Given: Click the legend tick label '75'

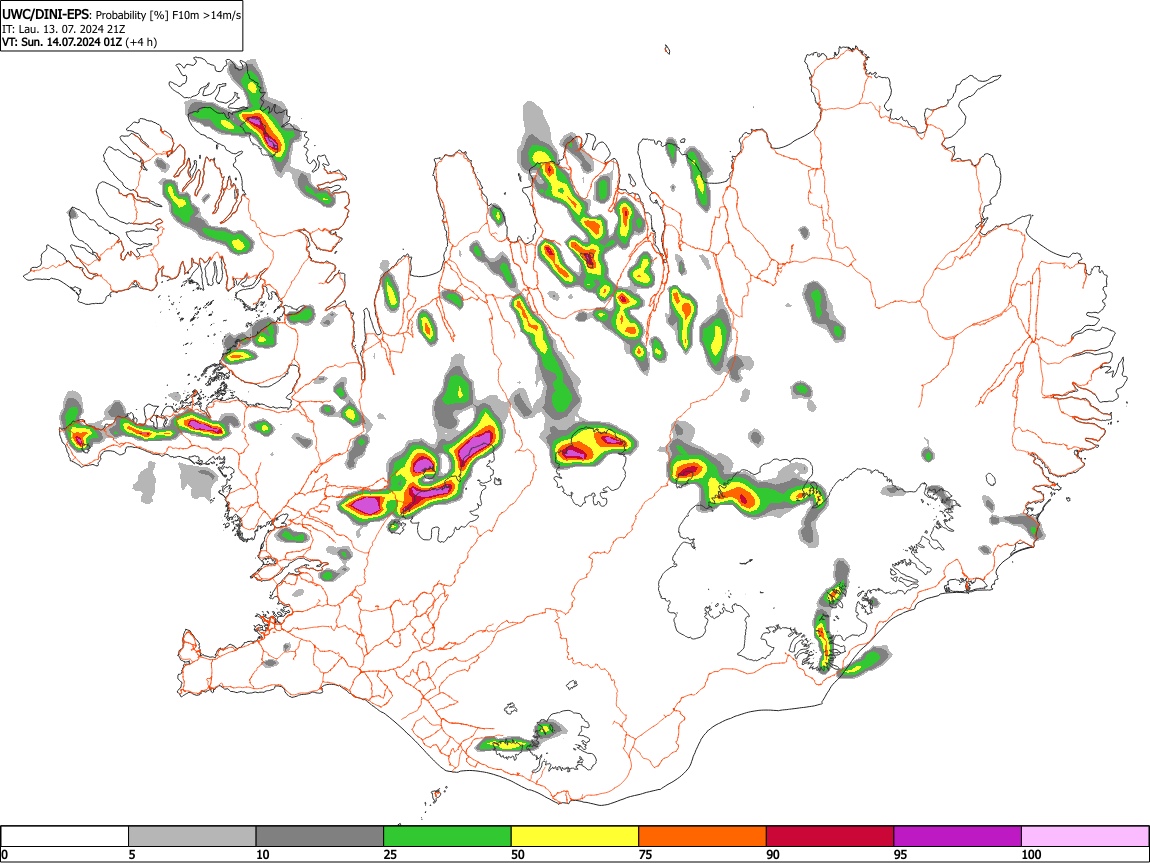Looking at the screenshot, I should tap(645, 854).
